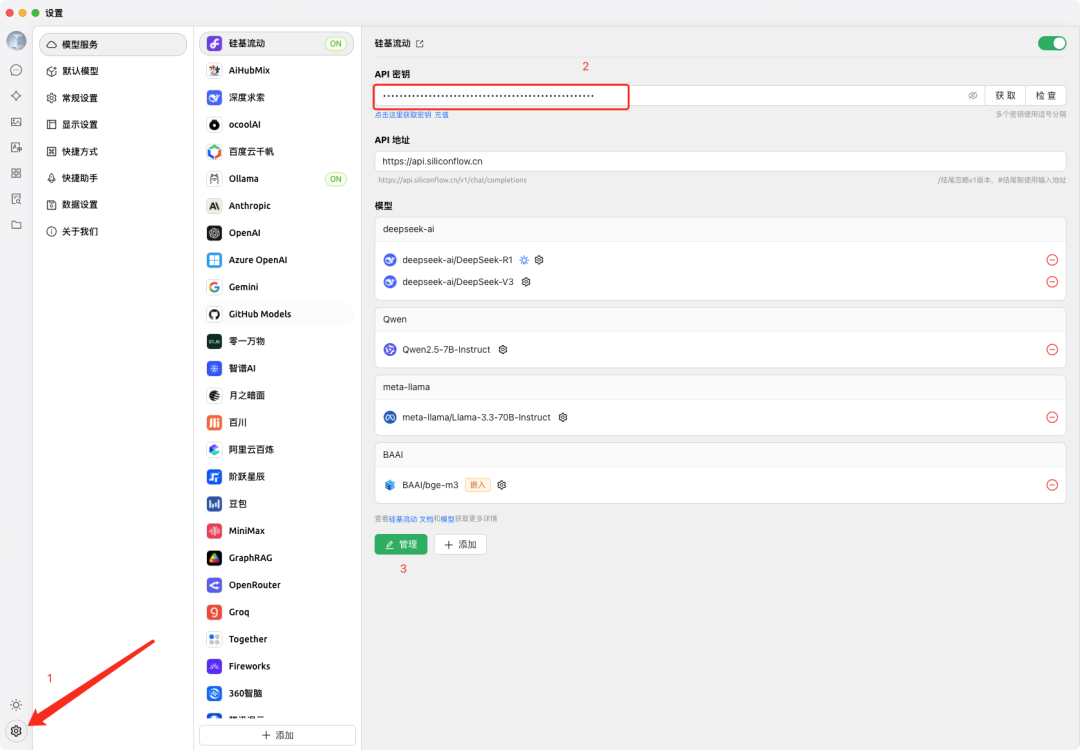
Task: Select 阿里云百炼 provider
Action: click(276, 450)
